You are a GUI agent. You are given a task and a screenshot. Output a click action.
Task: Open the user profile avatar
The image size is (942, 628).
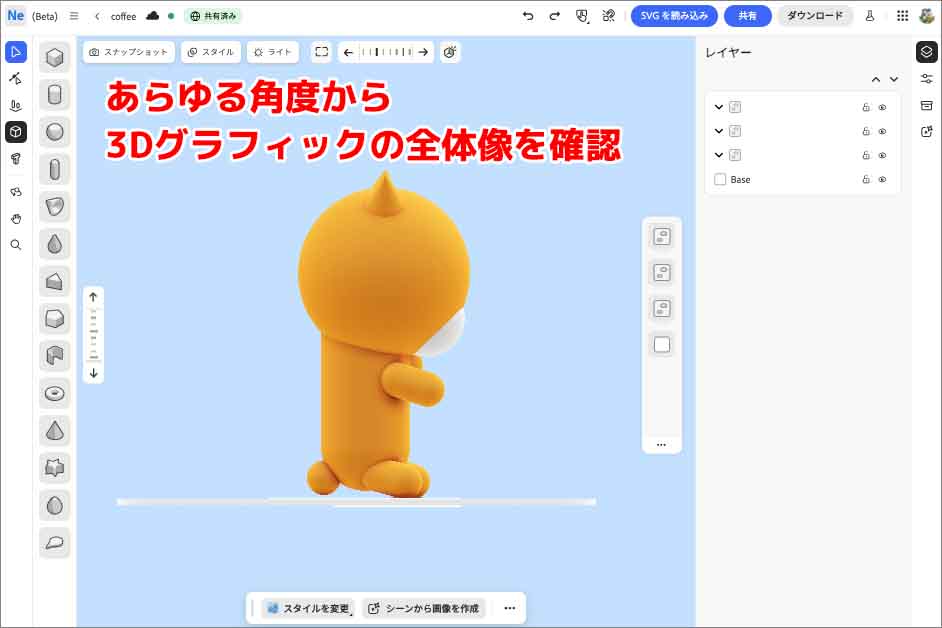pyautogui.click(x=927, y=16)
